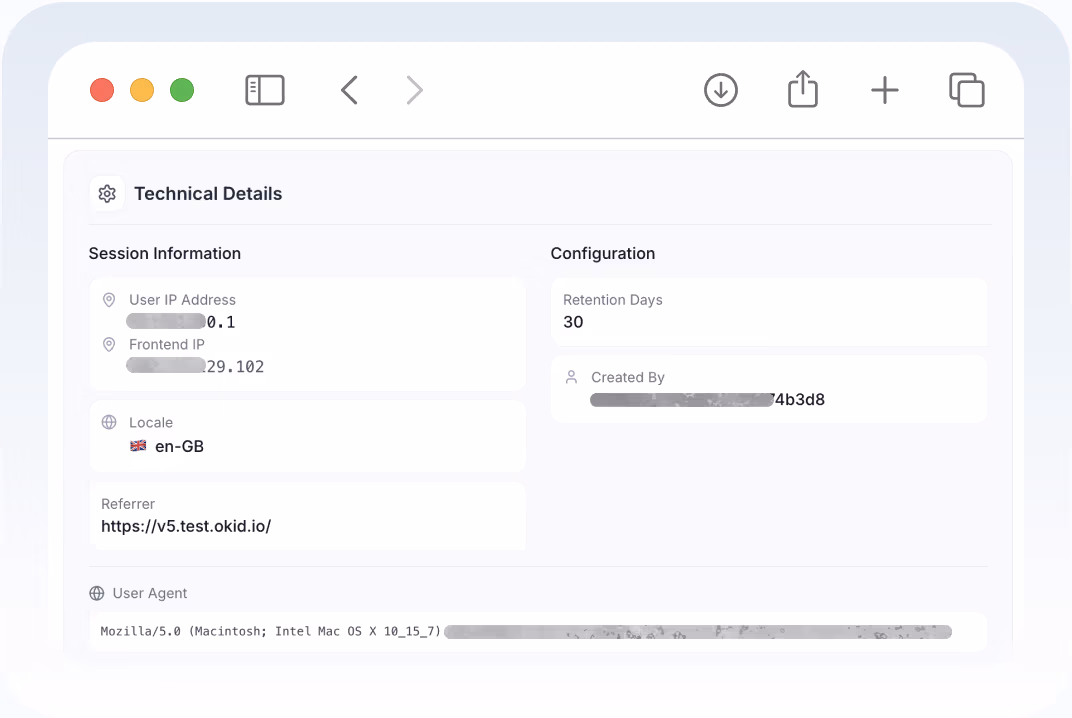Go back with the left chevron
The image size is (1072, 718).
(349, 90)
